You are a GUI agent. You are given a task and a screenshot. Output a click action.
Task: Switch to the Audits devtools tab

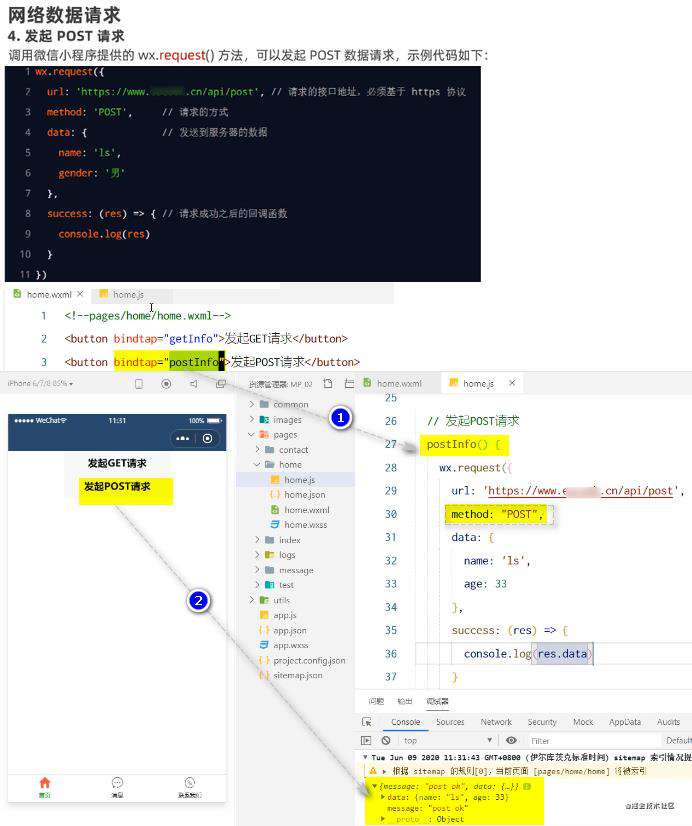(x=668, y=722)
